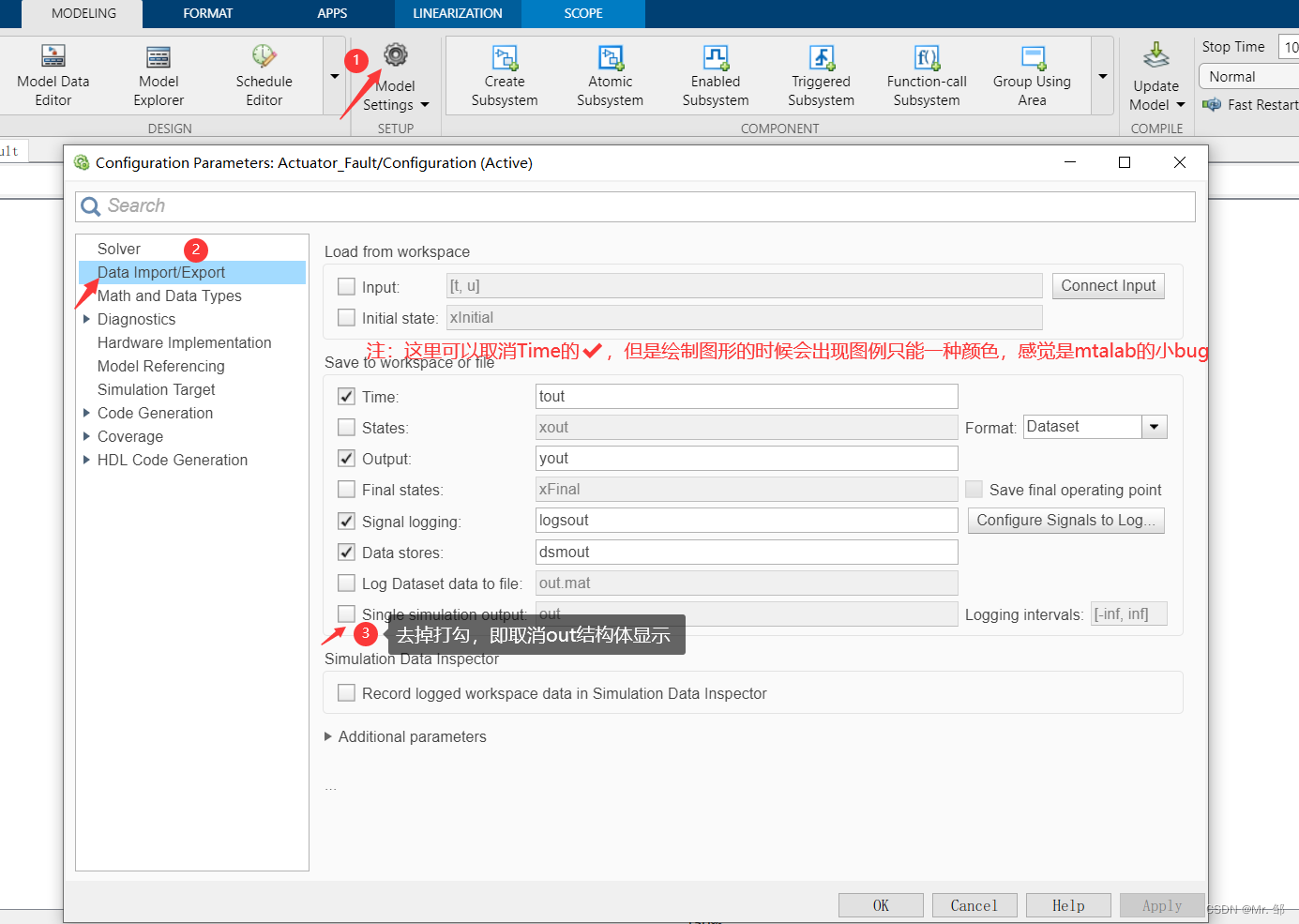Open Model Settings via the gear icon
Image resolution: width=1299 pixels, height=924 pixels.
(x=395, y=54)
